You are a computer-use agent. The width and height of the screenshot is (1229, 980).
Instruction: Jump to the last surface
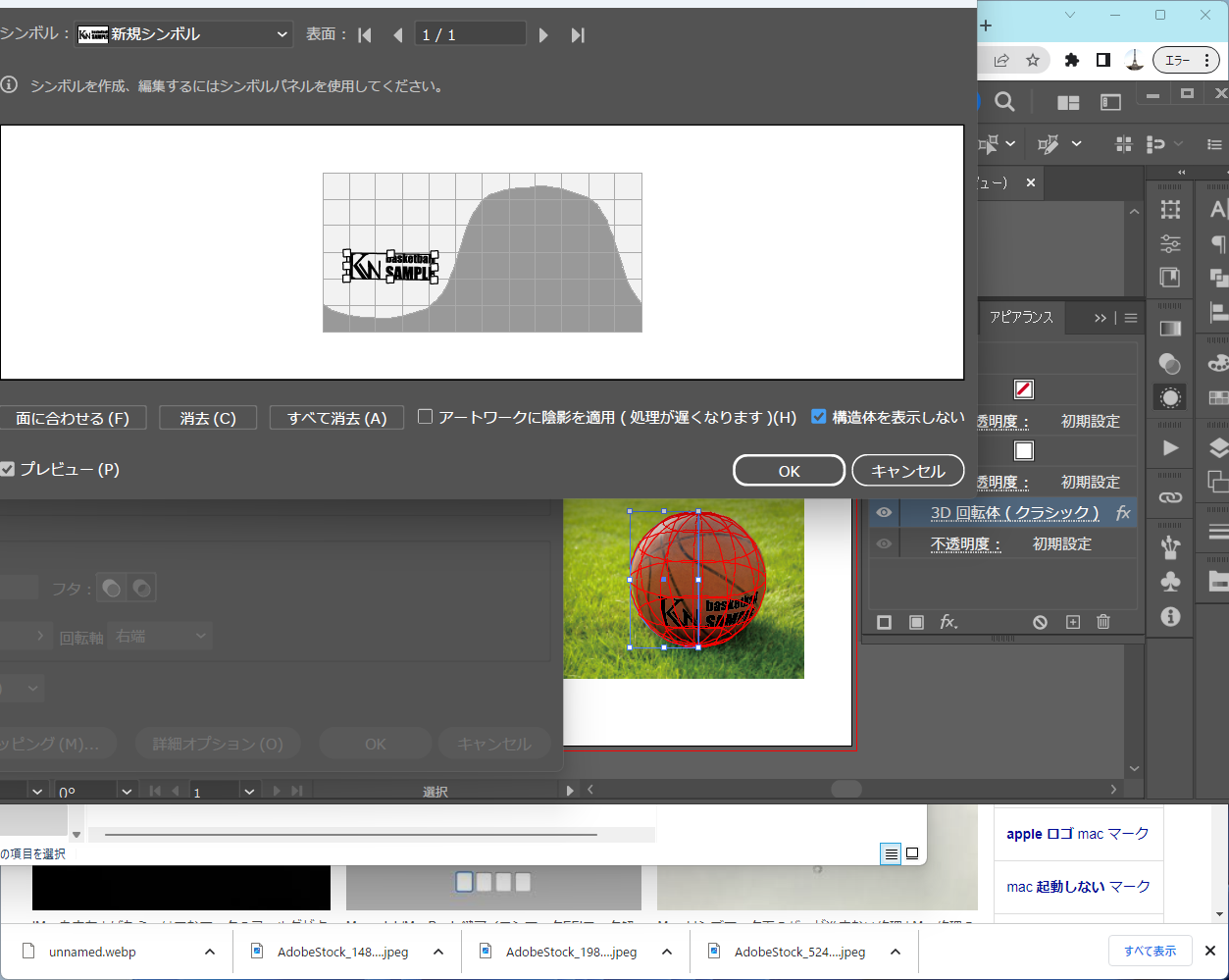578,35
